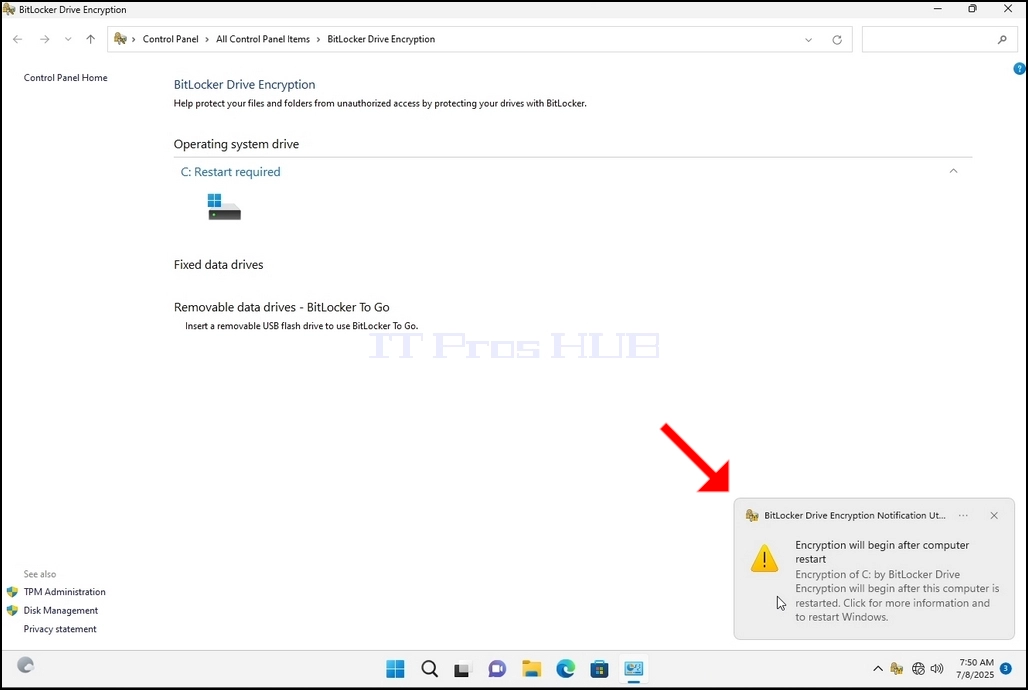Click the BitLocker icon in notification header
1028x690 pixels.
tap(752, 516)
